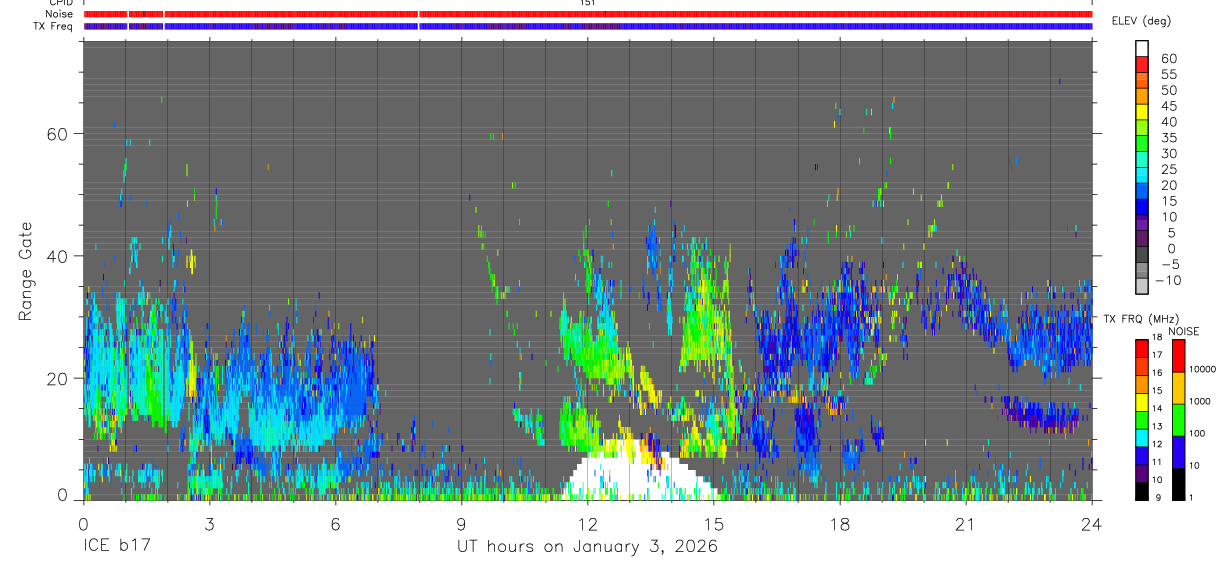Pick the red NOISE swatch above 10000
1228x567 pixels.
tap(1179, 355)
